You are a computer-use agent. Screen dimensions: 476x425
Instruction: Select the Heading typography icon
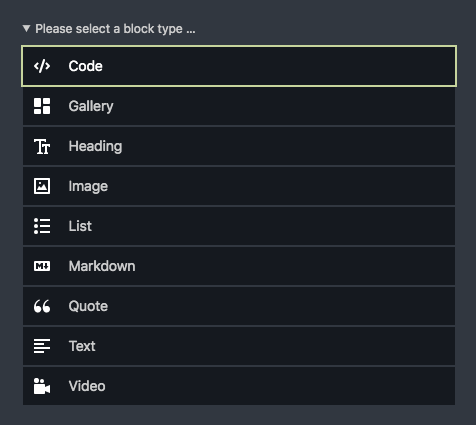pos(42,146)
